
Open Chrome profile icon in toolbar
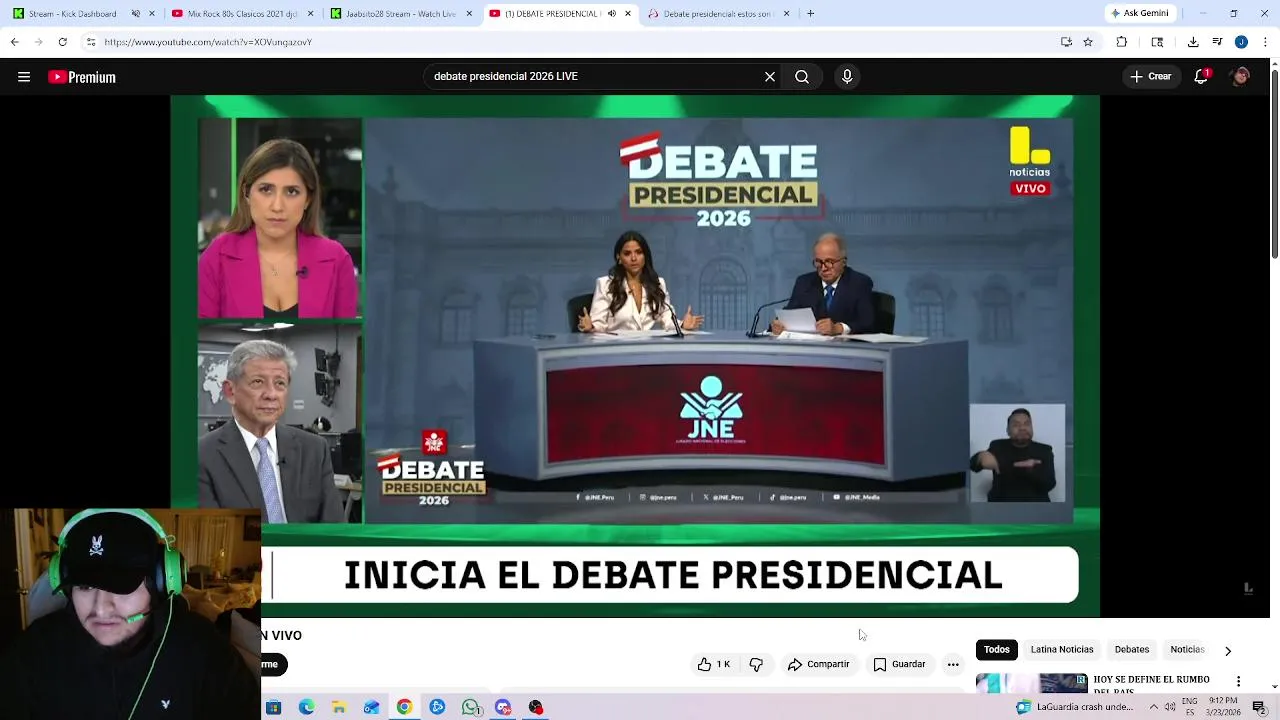pyautogui.click(x=1241, y=42)
